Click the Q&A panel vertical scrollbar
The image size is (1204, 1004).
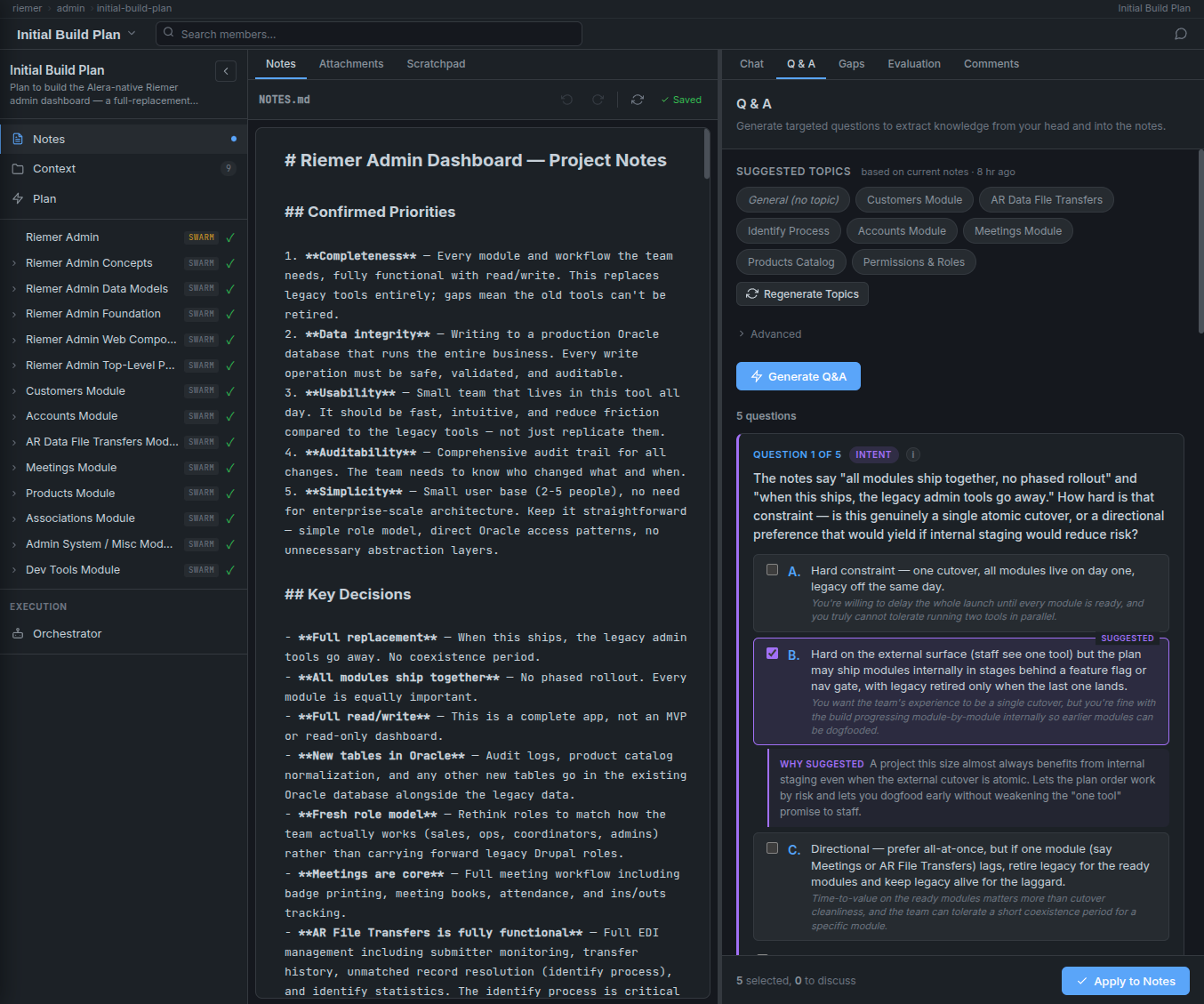[x=1200, y=241]
